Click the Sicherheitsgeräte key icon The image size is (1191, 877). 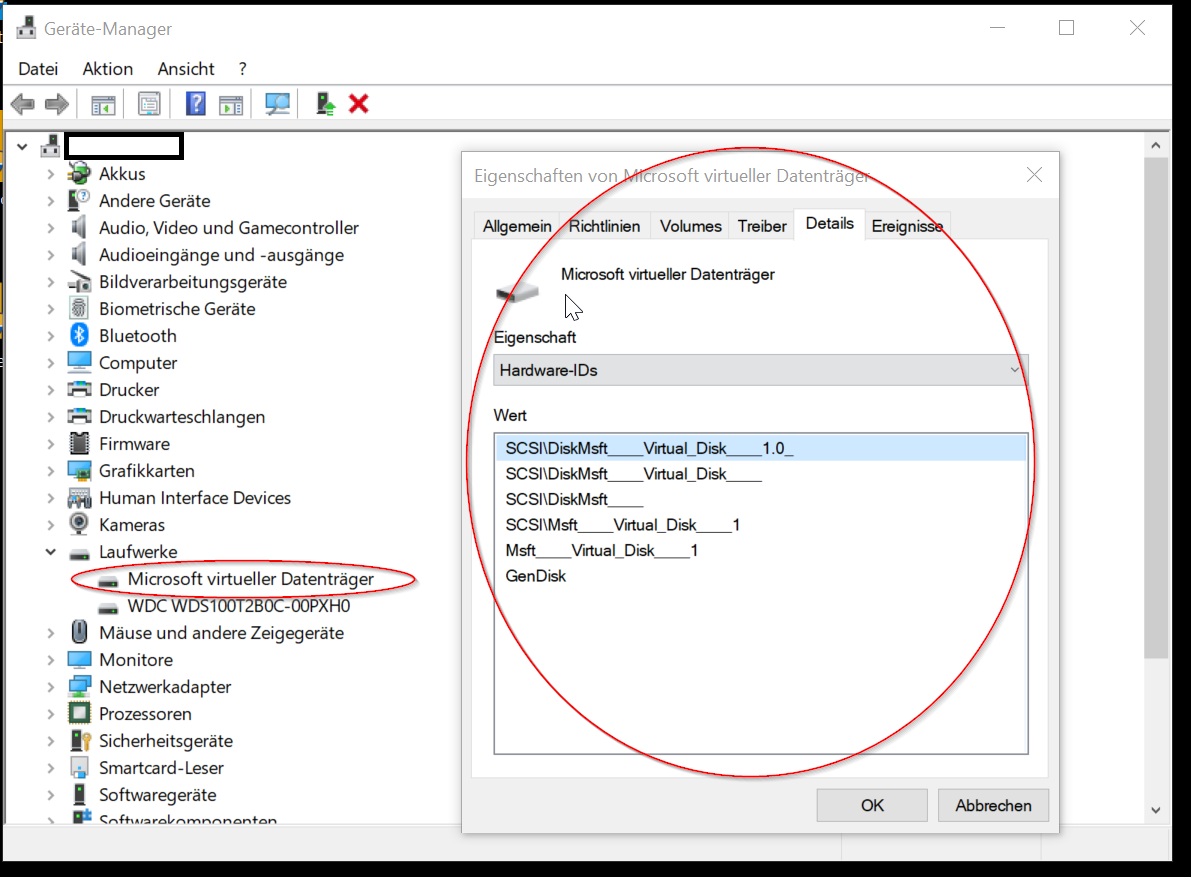coord(81,740)
